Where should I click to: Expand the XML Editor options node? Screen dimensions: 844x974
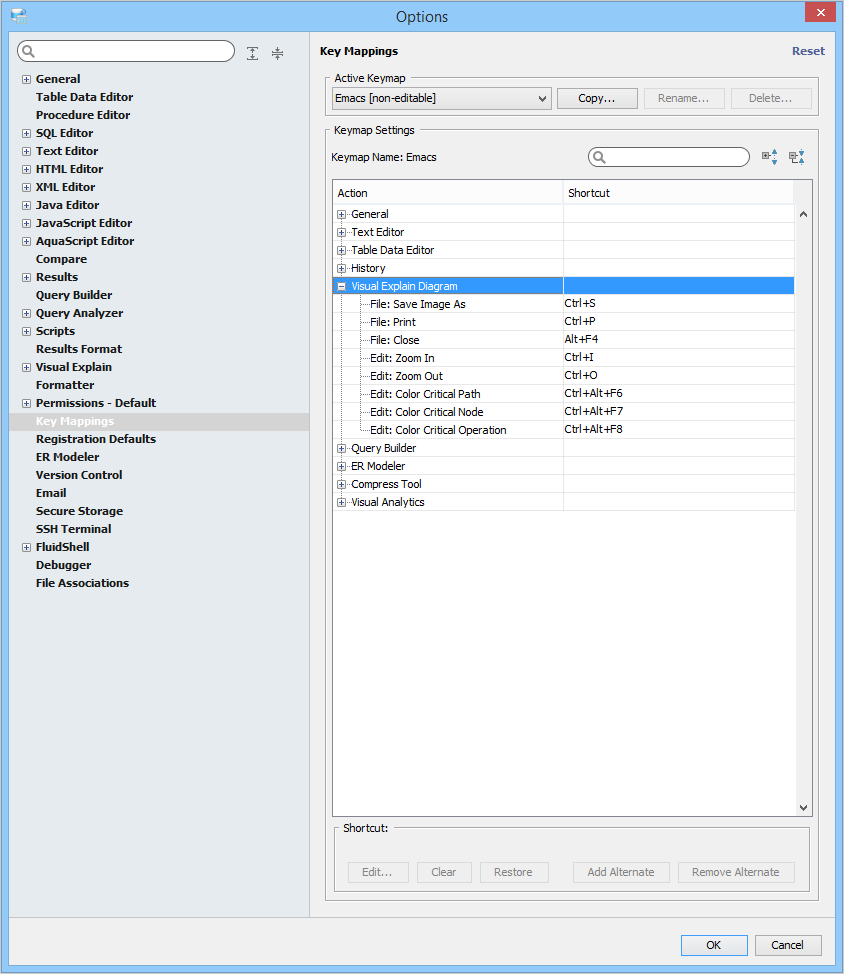pyautogui.click(x=26, y=188)
